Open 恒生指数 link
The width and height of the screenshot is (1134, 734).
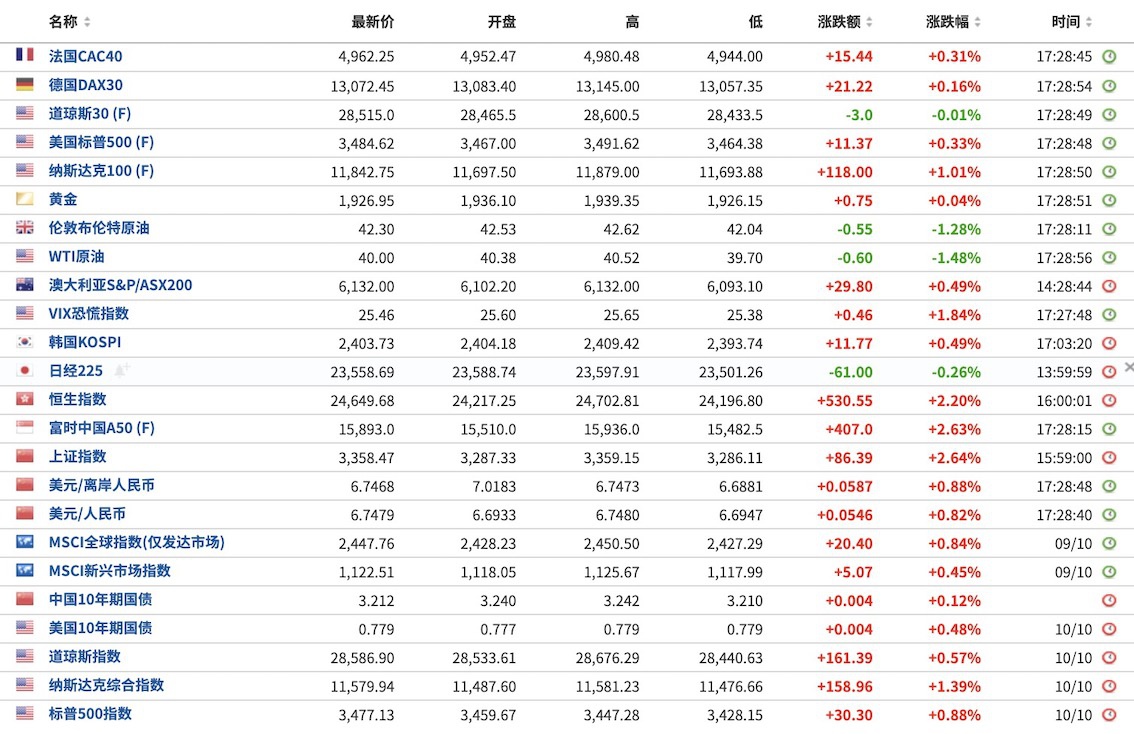[77, 399]
